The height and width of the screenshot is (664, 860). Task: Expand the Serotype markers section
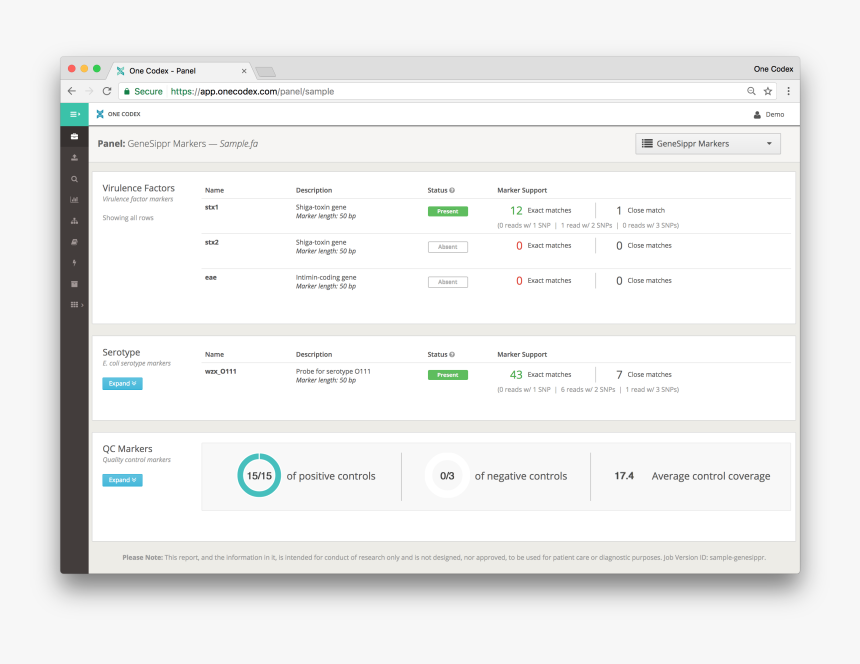[121, 383]
